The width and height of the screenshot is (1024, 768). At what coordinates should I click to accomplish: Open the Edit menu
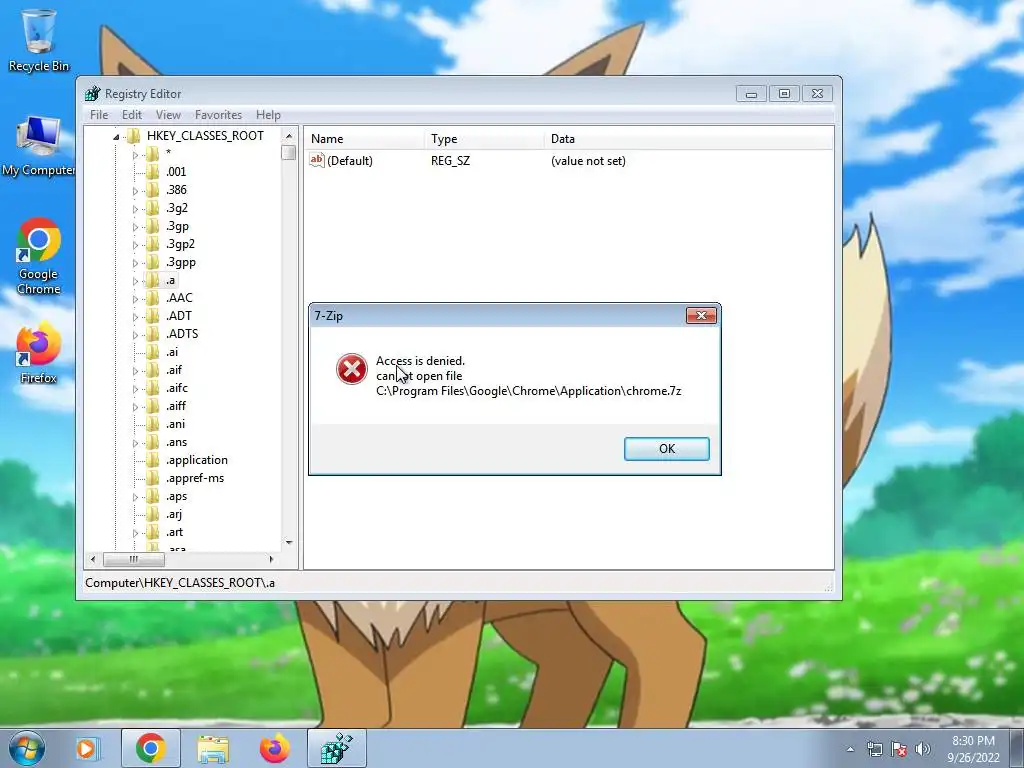[x=132, y=115]
